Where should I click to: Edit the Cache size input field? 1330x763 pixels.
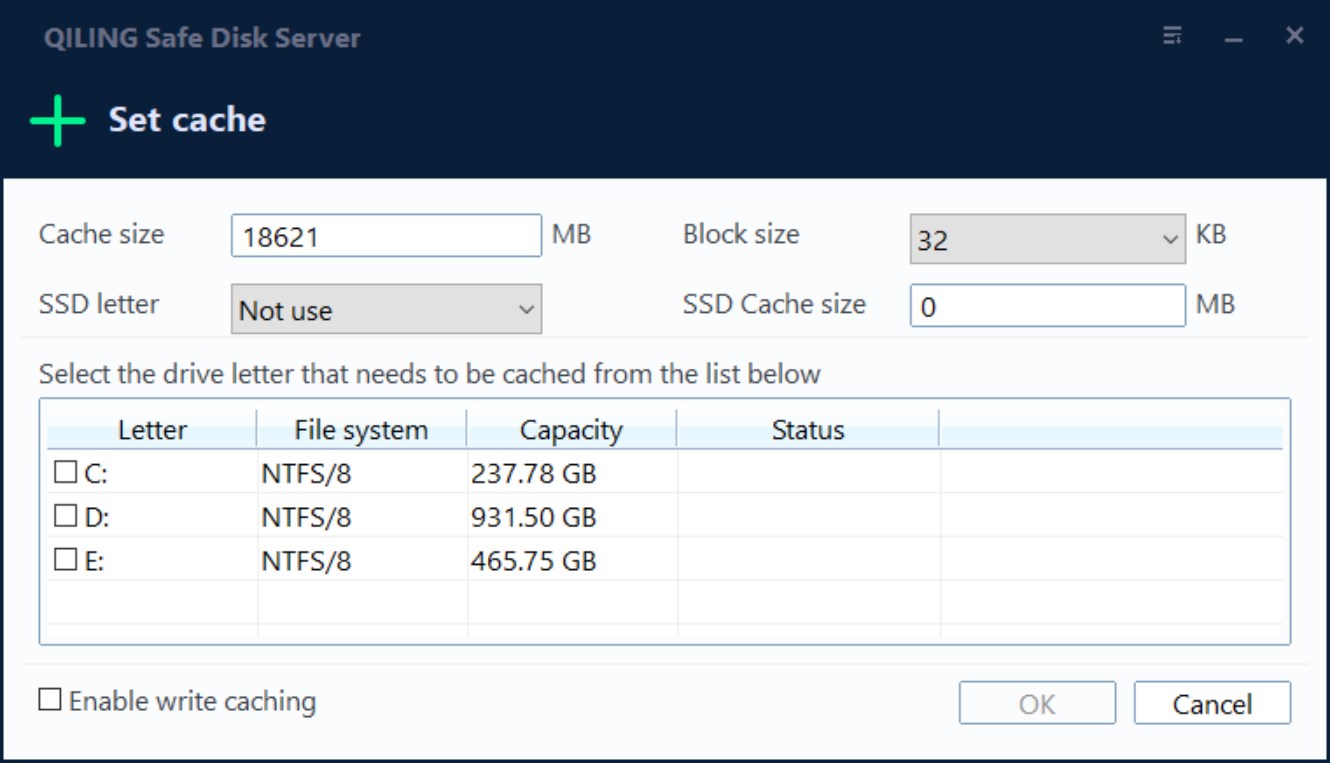pos(385,236)
